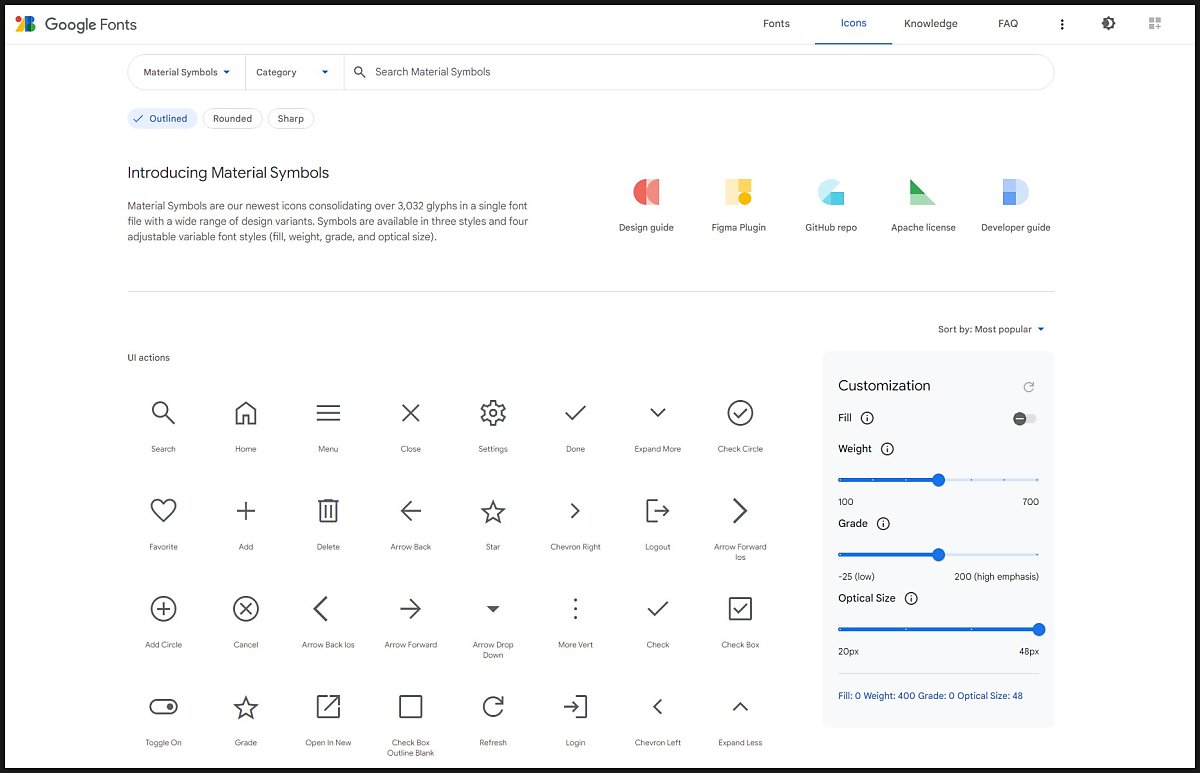
Task: Select the Delete trash icon
Action: coord(328,511)
